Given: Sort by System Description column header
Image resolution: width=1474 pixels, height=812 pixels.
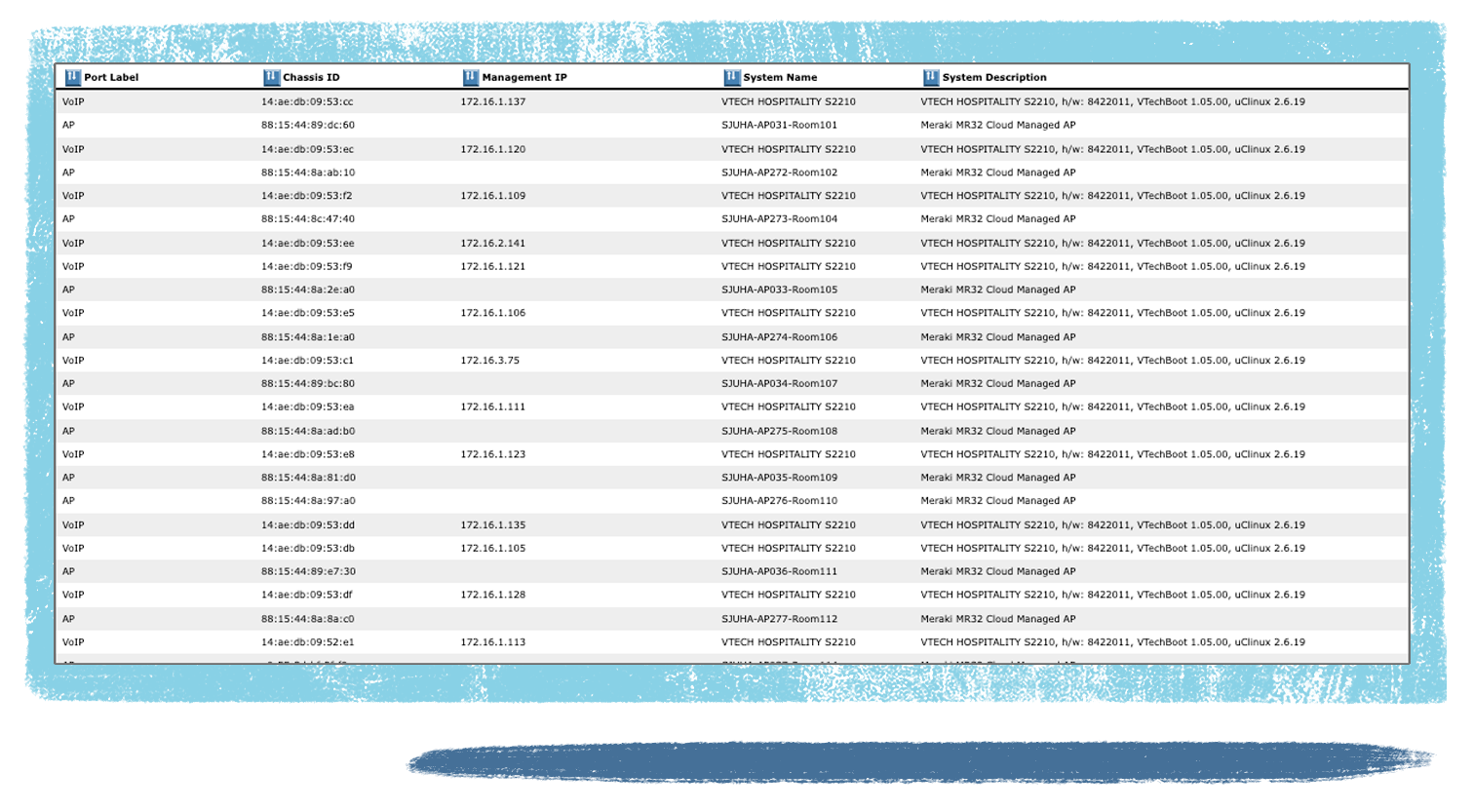Looking at the screenshot, I should click(994, 77).
